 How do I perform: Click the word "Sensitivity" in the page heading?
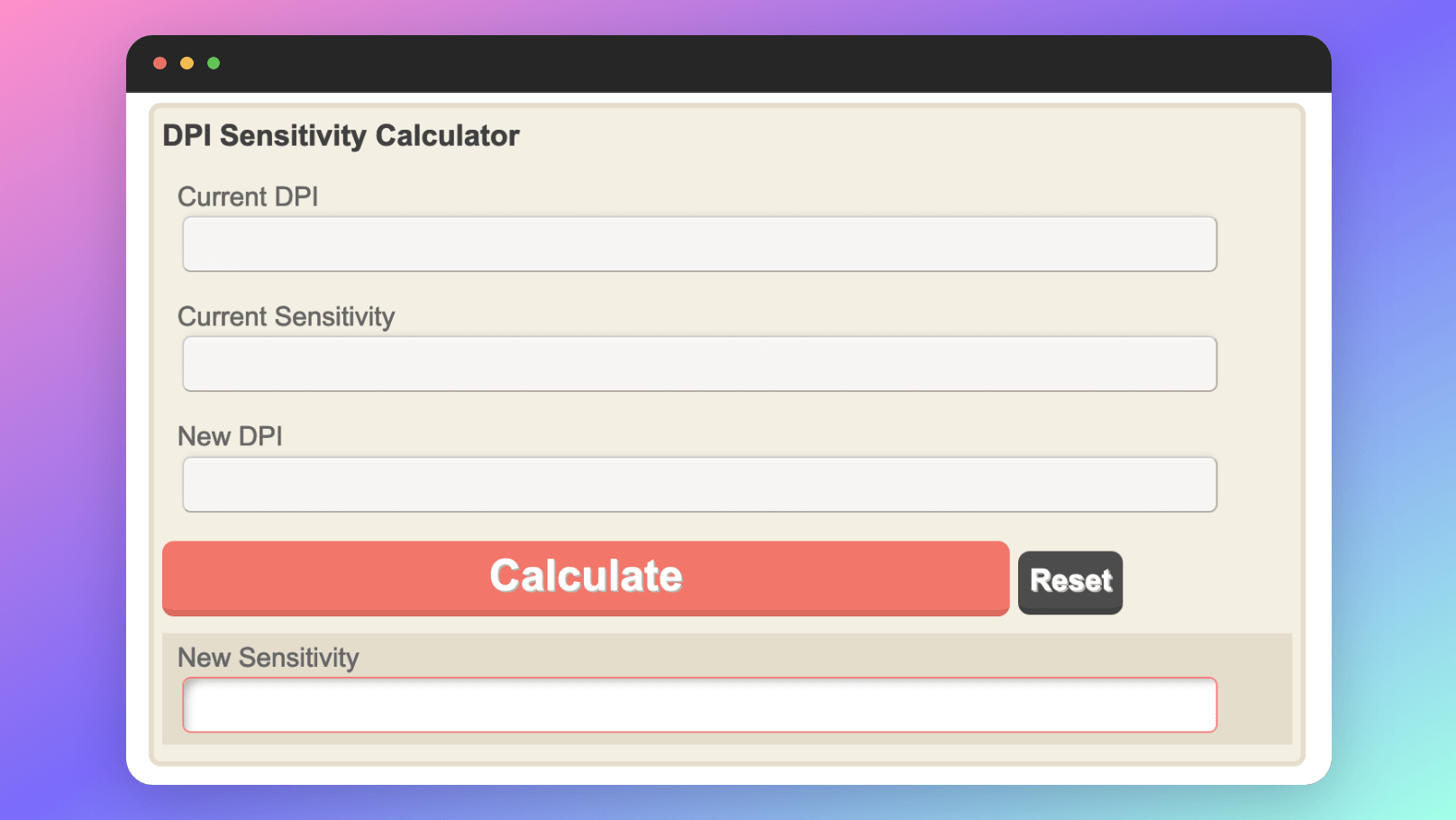coord(293,135)
